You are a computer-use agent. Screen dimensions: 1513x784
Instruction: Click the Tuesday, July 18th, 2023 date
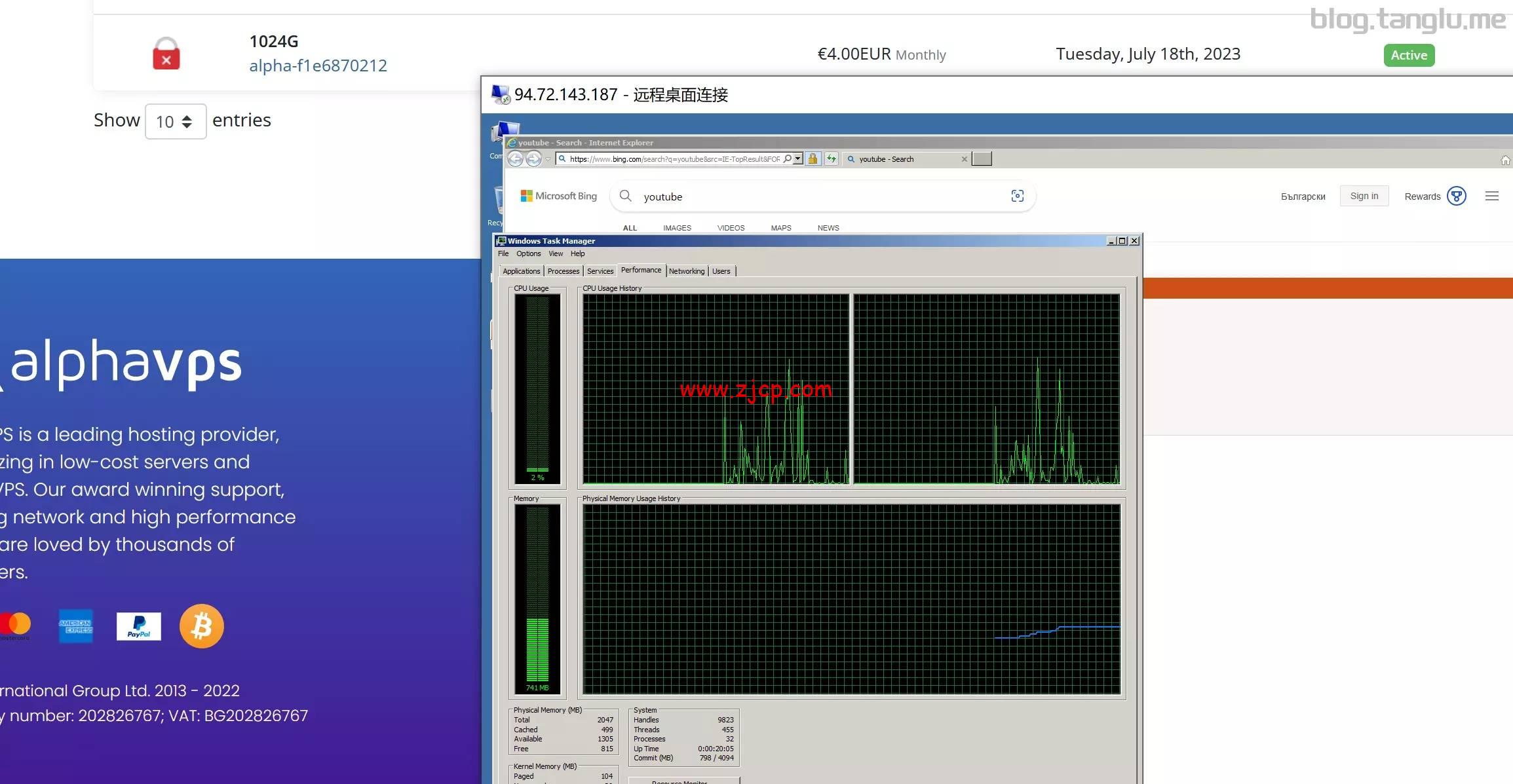pos(1148,54)
